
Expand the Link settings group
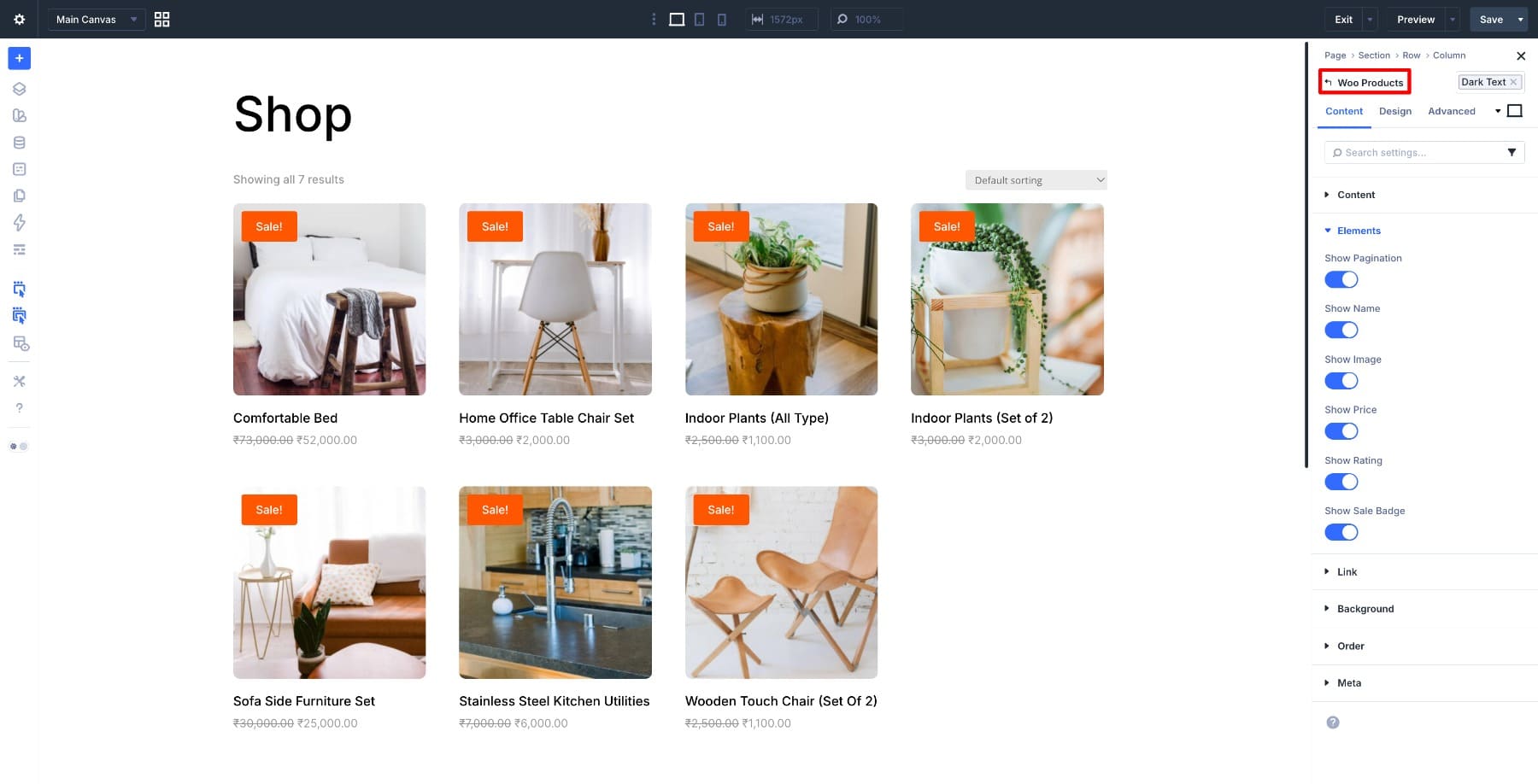pos(1347,572)
